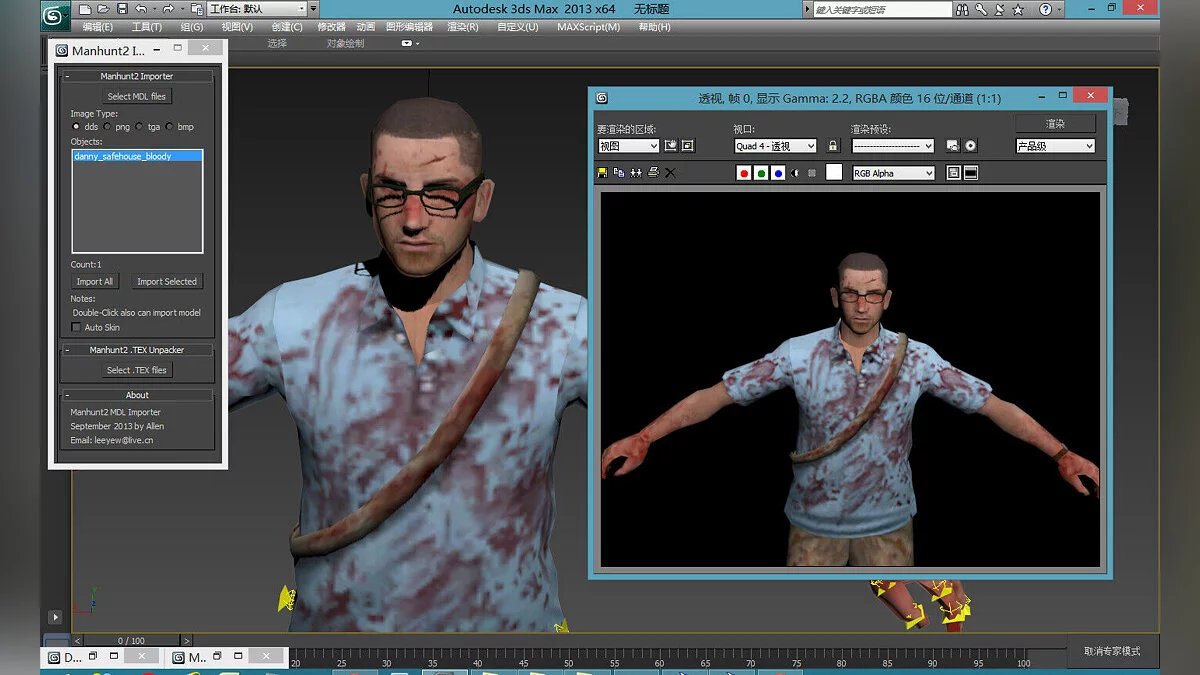This screenshot has width=1200, height=675.
Task: Collapse the Manhunt2 Importer rollout
Action: click(x=137, y=76)
